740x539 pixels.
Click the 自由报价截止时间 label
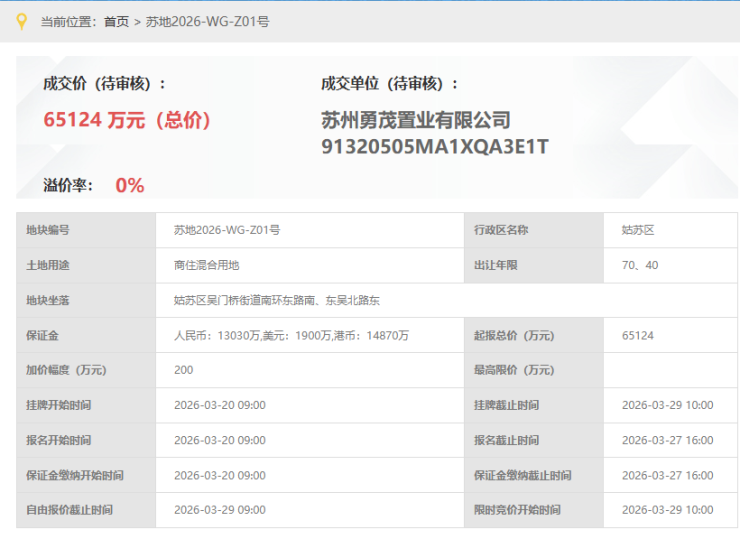[x=69, y=510]
